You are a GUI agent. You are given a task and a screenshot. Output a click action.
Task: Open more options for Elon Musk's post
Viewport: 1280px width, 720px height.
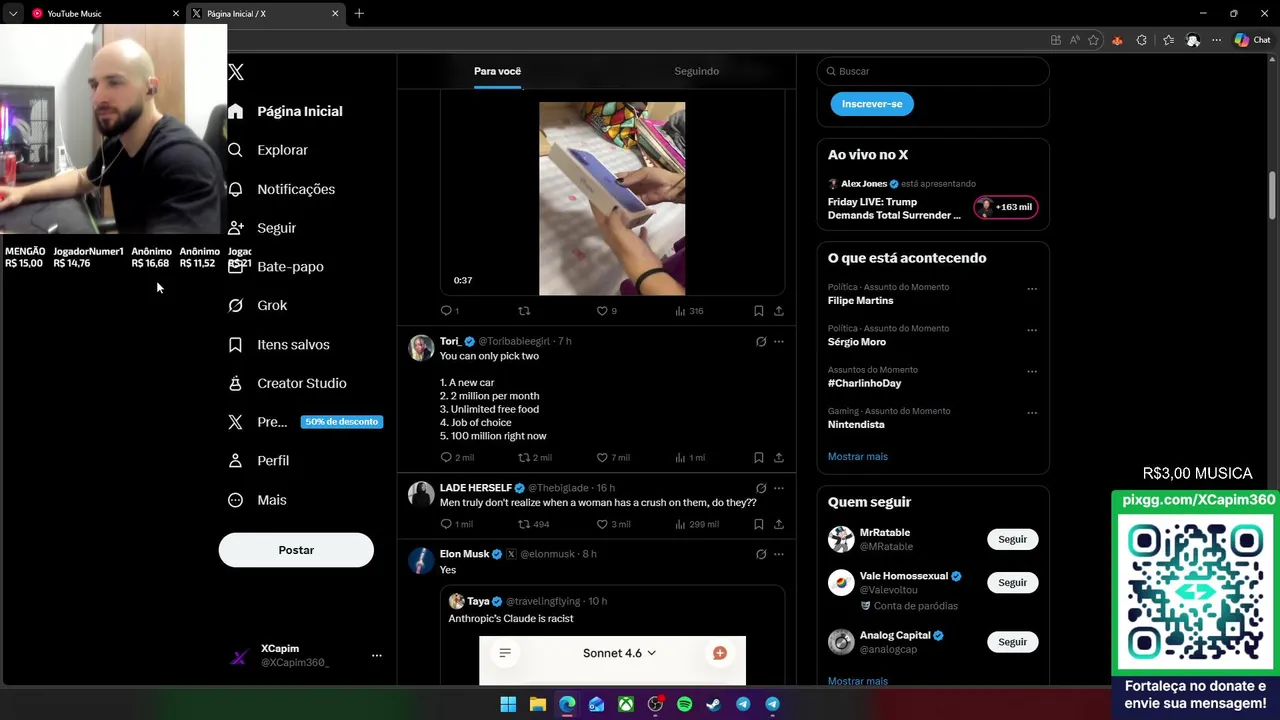pos(779,554)
